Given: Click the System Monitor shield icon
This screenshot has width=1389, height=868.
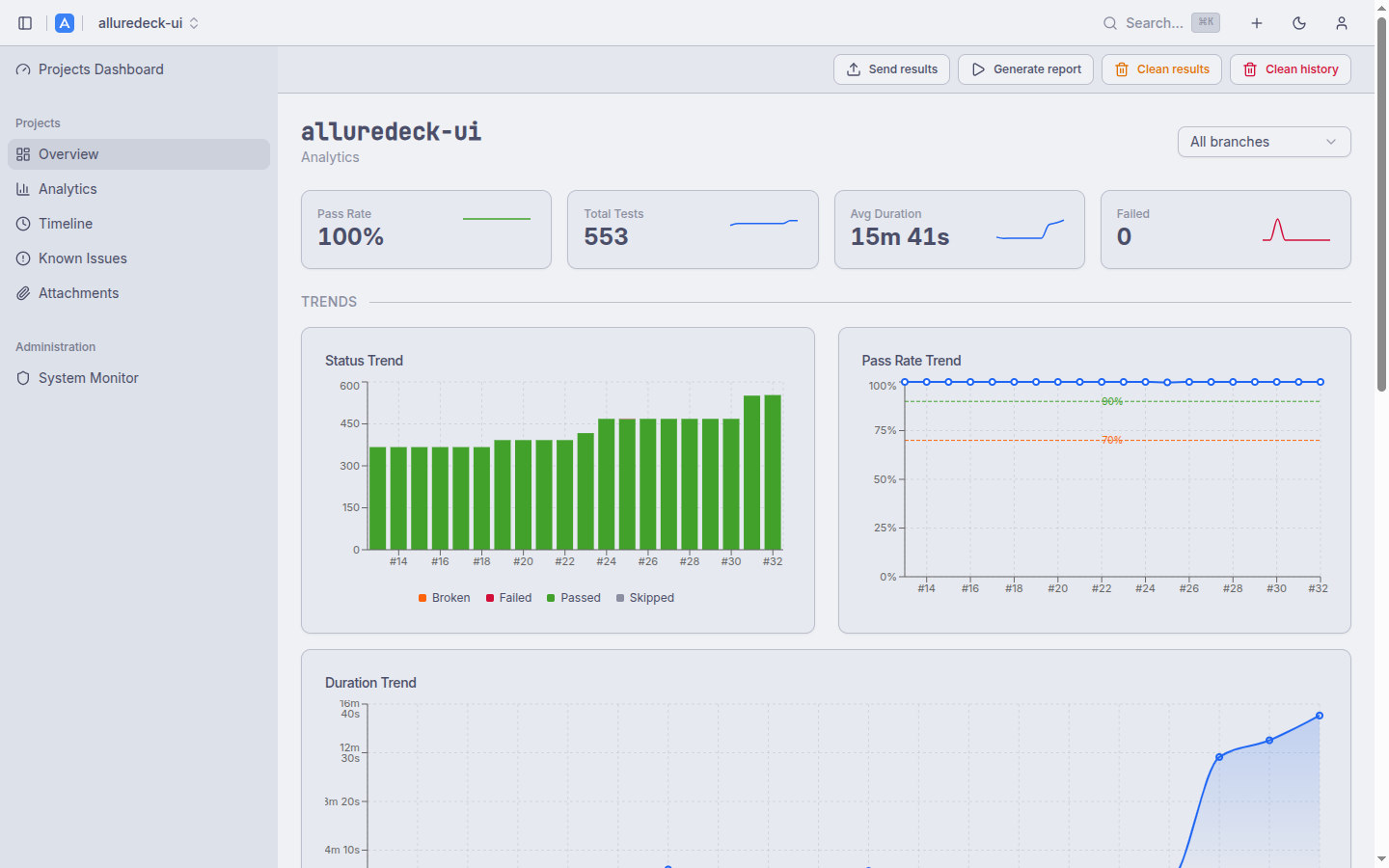Looking at the screenshot, I should 23,378.
